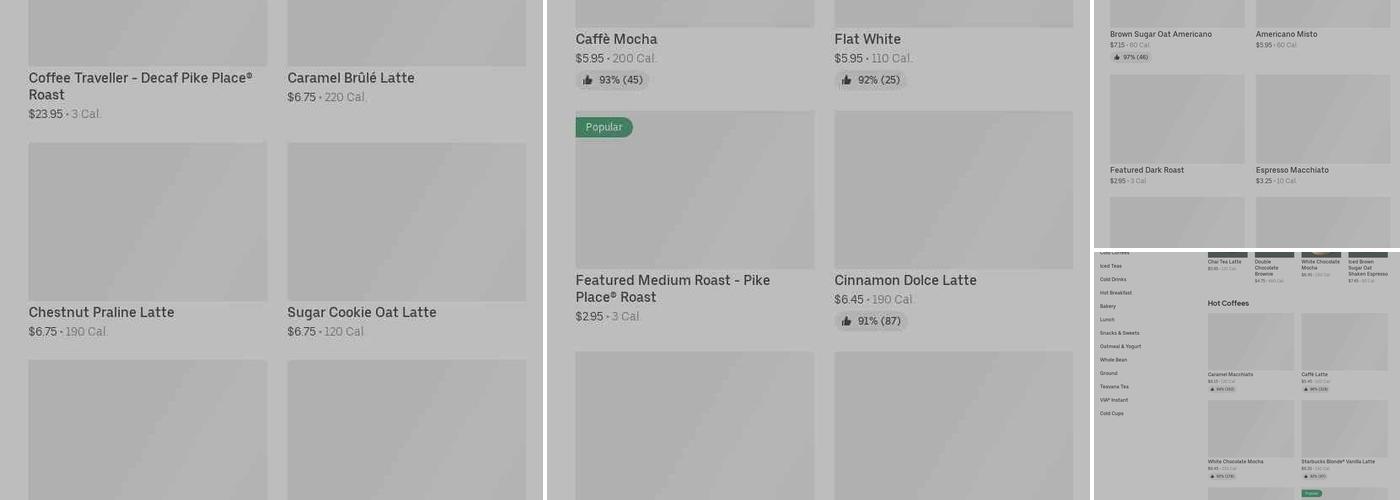This screenshot has height=500, width=1400.
Task: Click thumbs-up icon under Brown Sugar Oat Americano
Action: pyautogui.click(x=1116, y=57)
